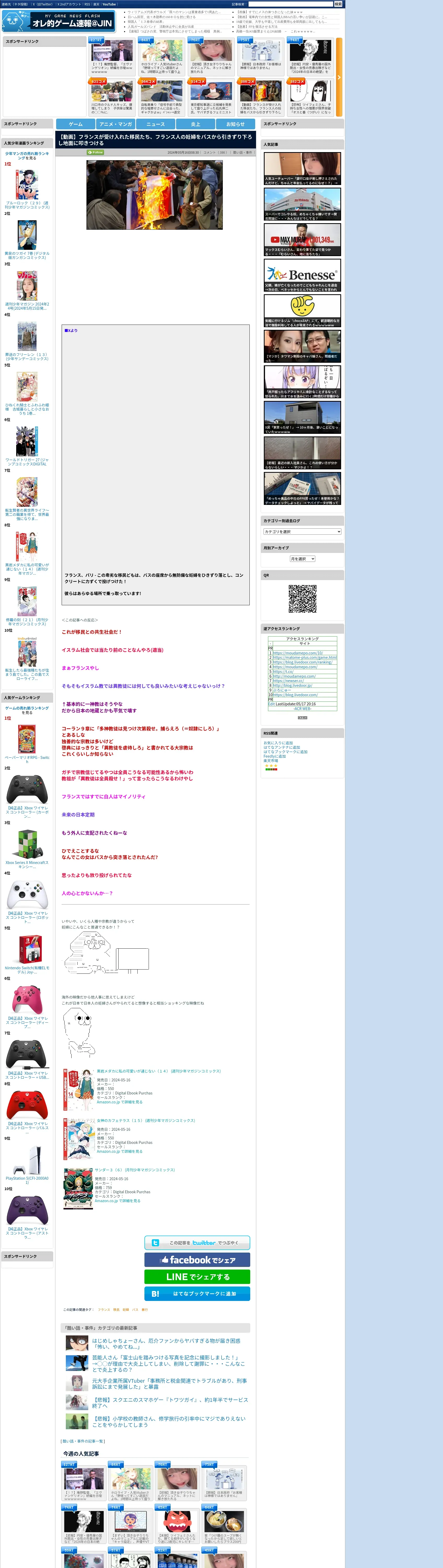
Task: Click the Feedlyに追加 link
Action: [275, 756]
